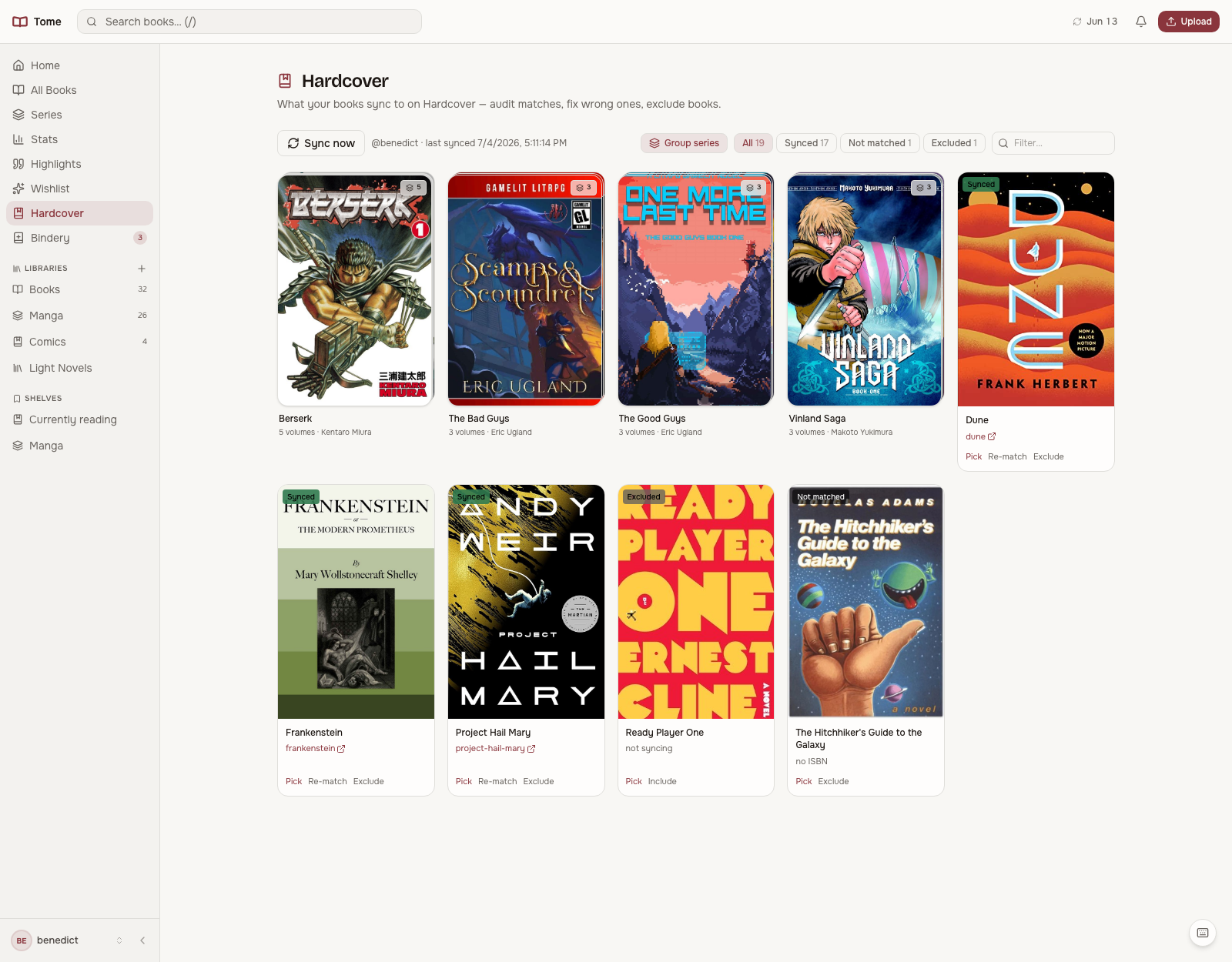Click the Jun 13 sync indicator
Image resolution: width=1232 pixels, height=962 pixels.
click(1095, 22)
